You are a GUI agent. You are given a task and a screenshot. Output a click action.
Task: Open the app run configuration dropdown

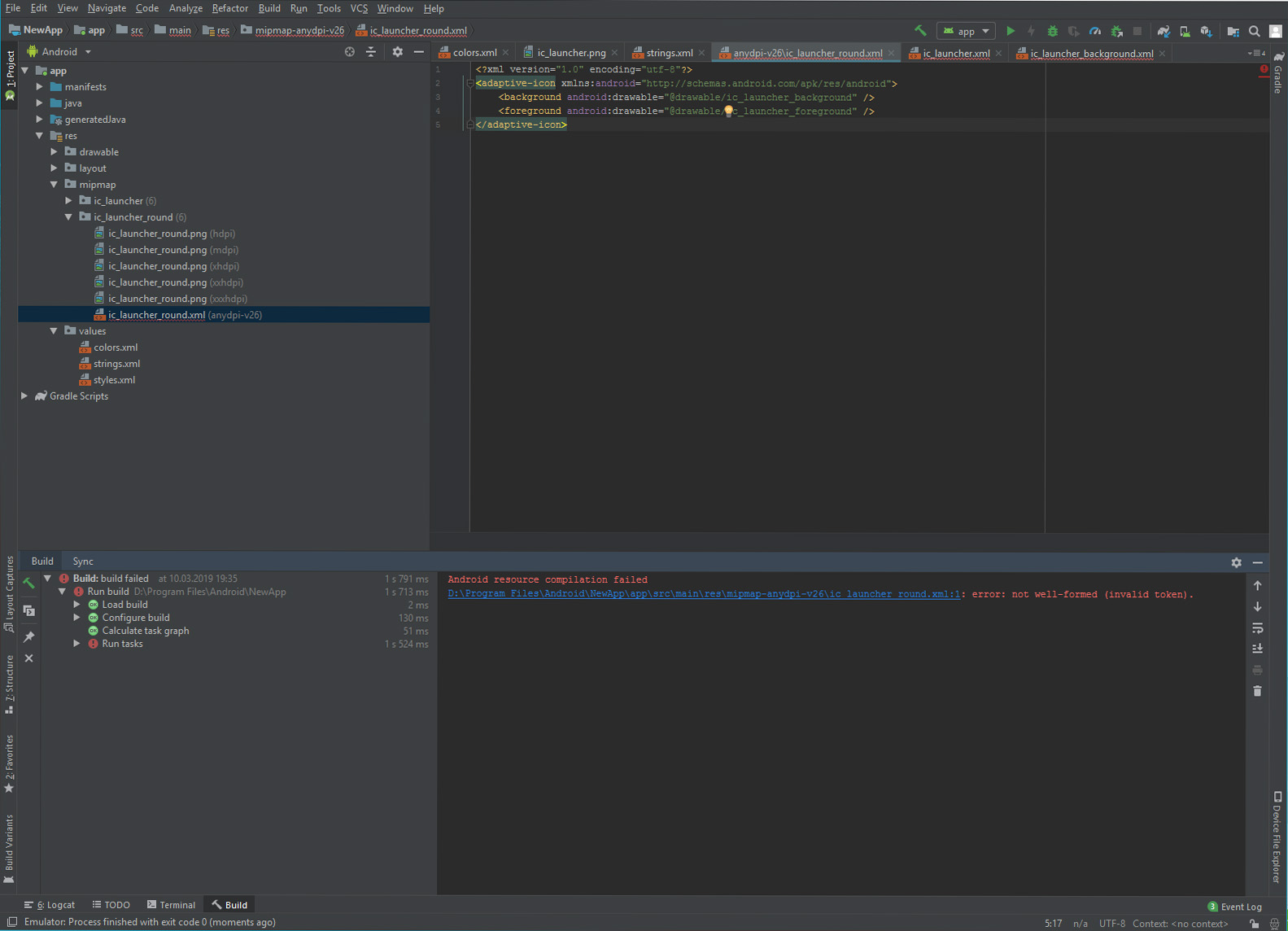(x=967, y=31)
